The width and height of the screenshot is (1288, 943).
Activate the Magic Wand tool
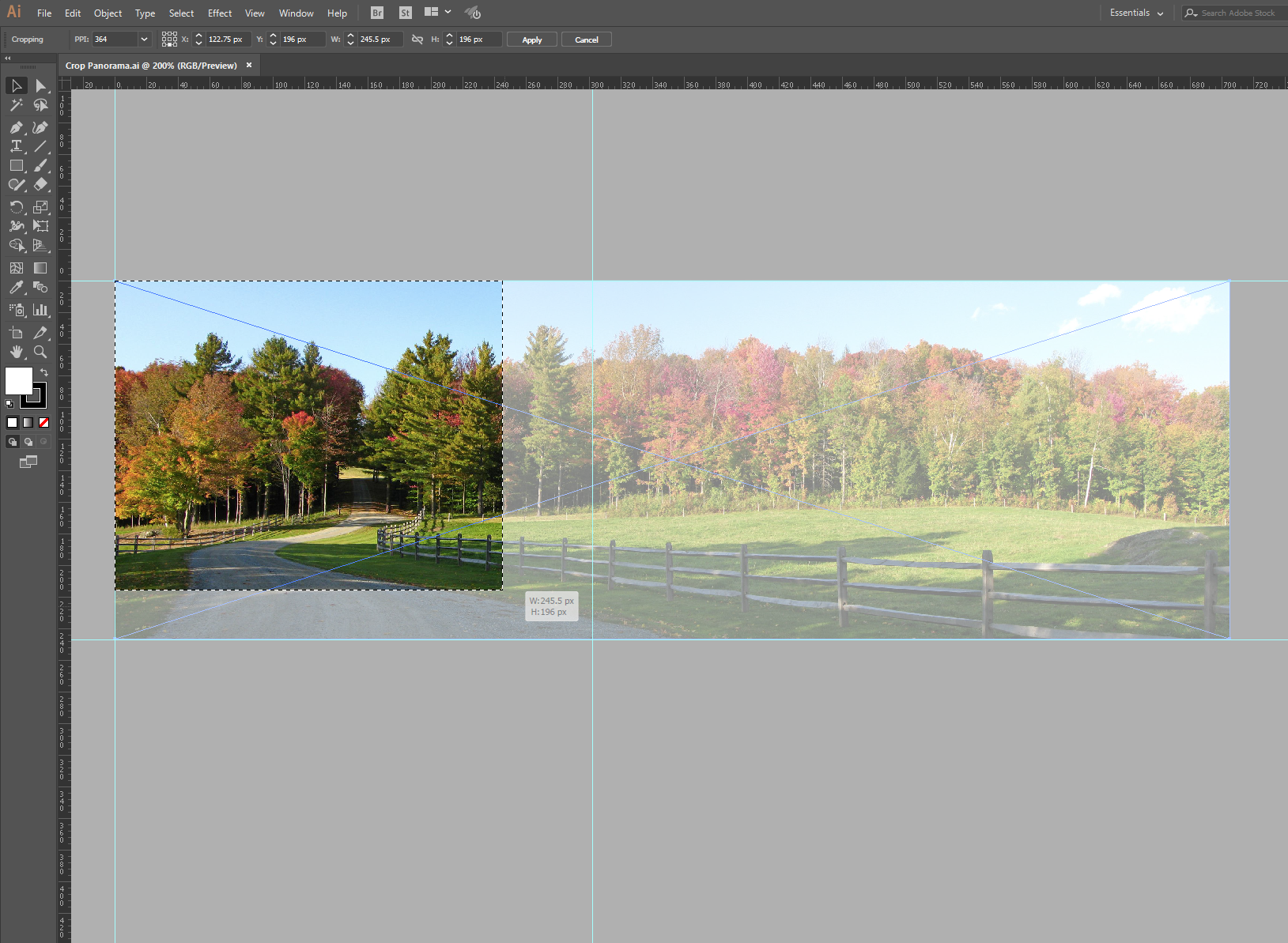pyautogui.click(x=17, y=105)
